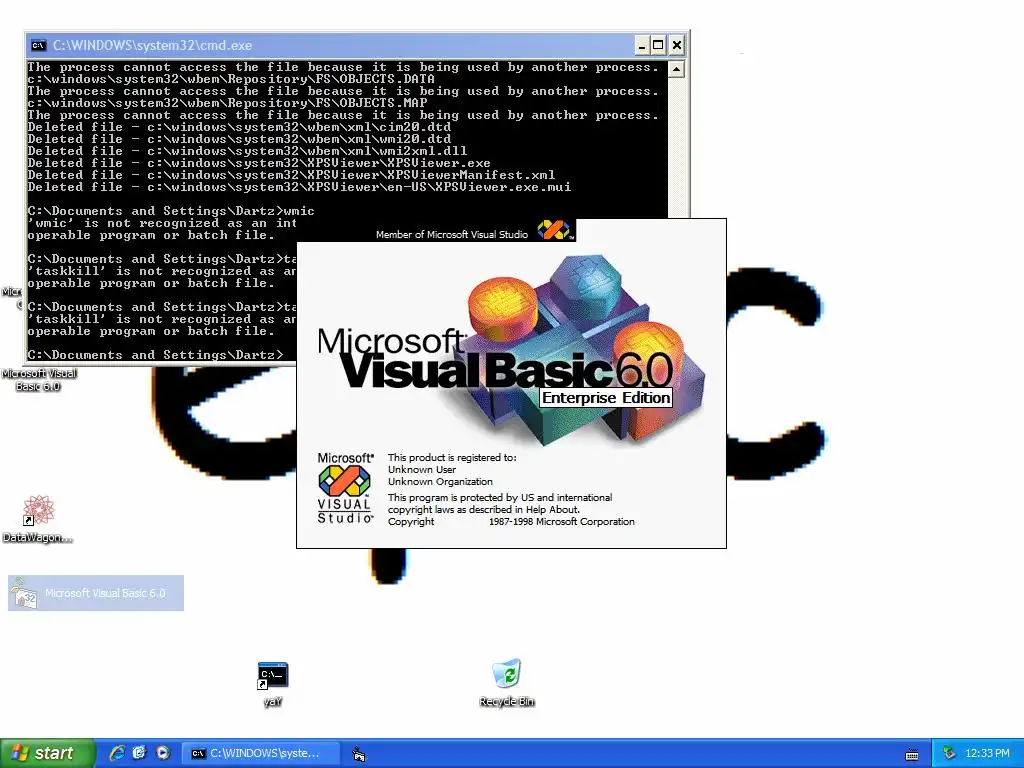Click the Enterprise Edition label on splash
Screen dimensions: 1024x768
pyautogui.click(x=606, y=398)
